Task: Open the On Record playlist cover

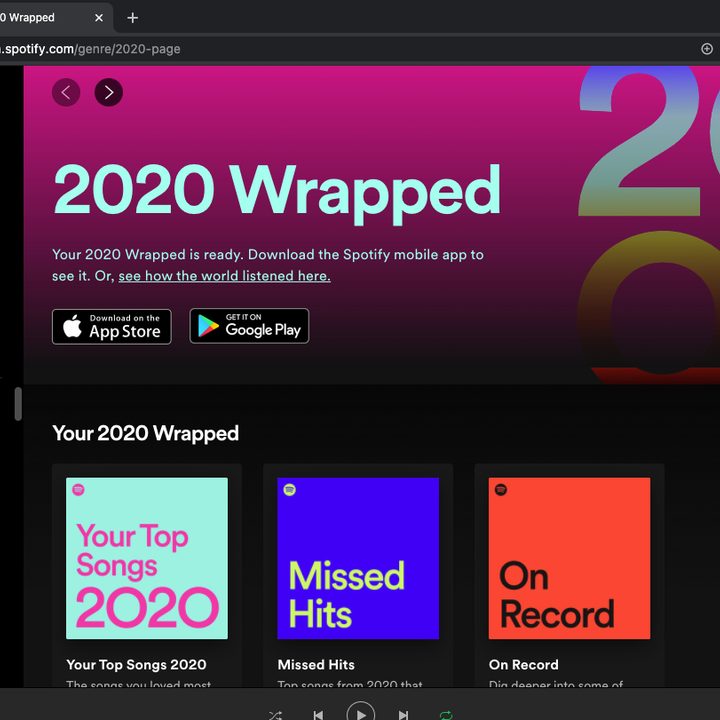Action: point(569,558)
